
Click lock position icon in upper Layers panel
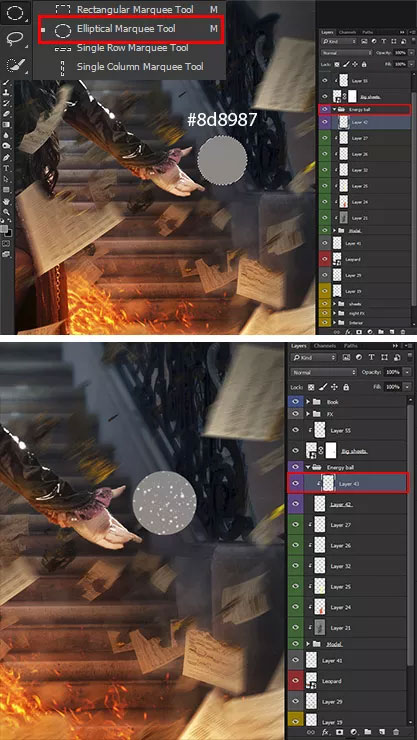[355, 64]
